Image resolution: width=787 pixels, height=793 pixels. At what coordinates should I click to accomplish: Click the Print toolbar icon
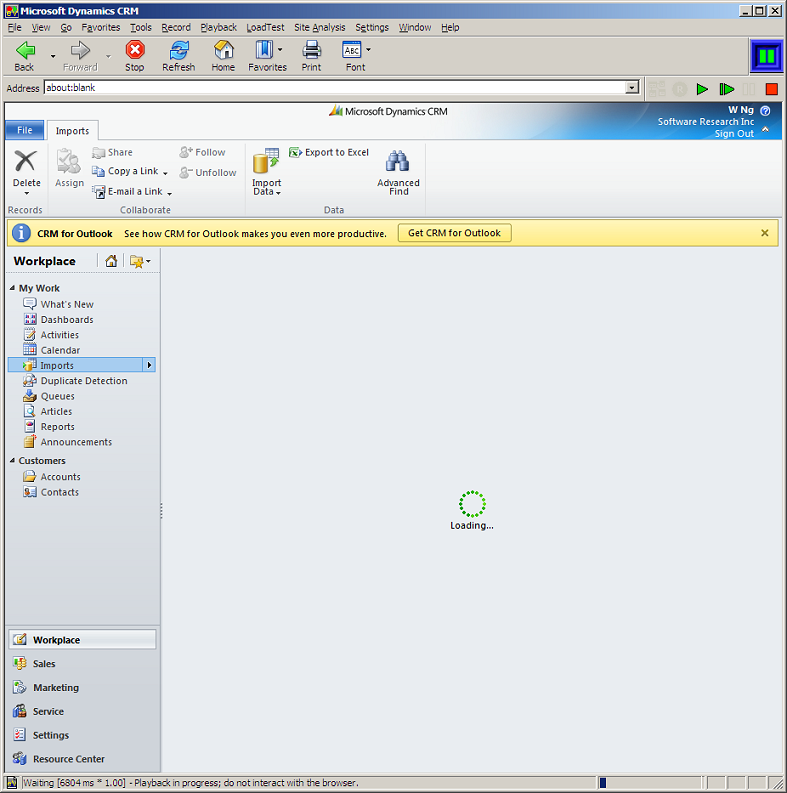click(312, 50)
